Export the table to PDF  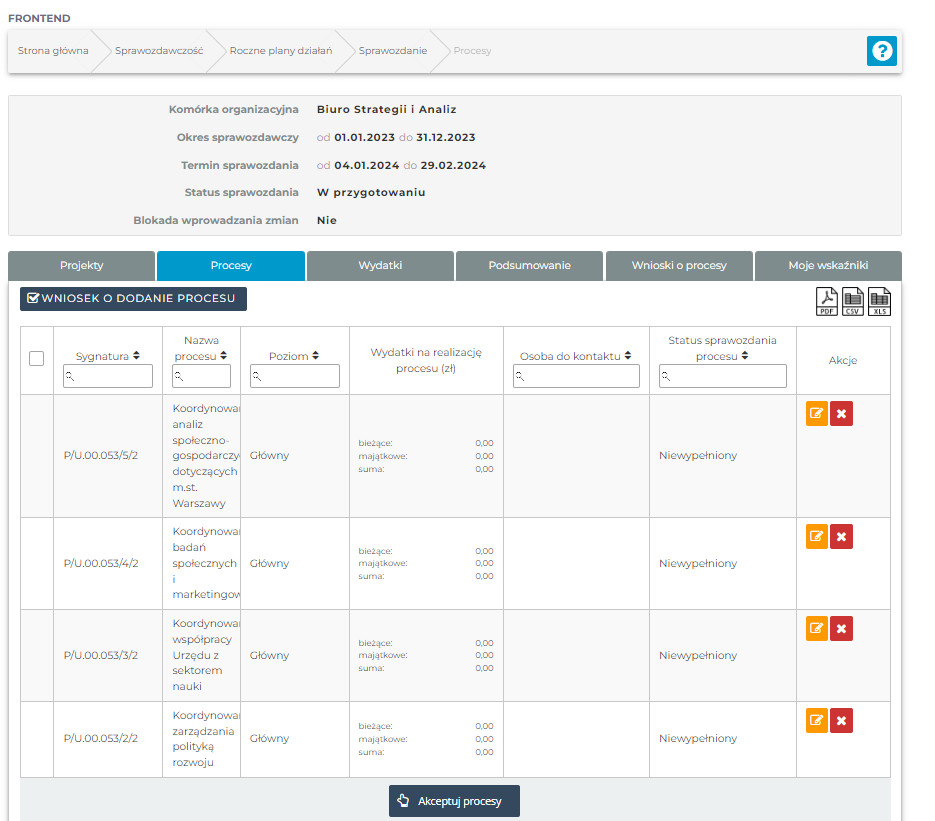coord(827,301)
